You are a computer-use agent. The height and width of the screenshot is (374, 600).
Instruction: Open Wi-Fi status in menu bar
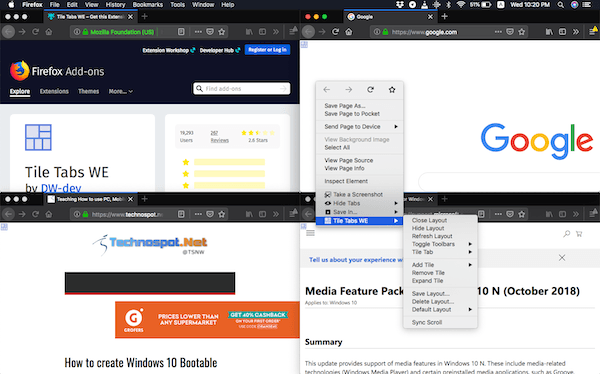pos(461,5)
